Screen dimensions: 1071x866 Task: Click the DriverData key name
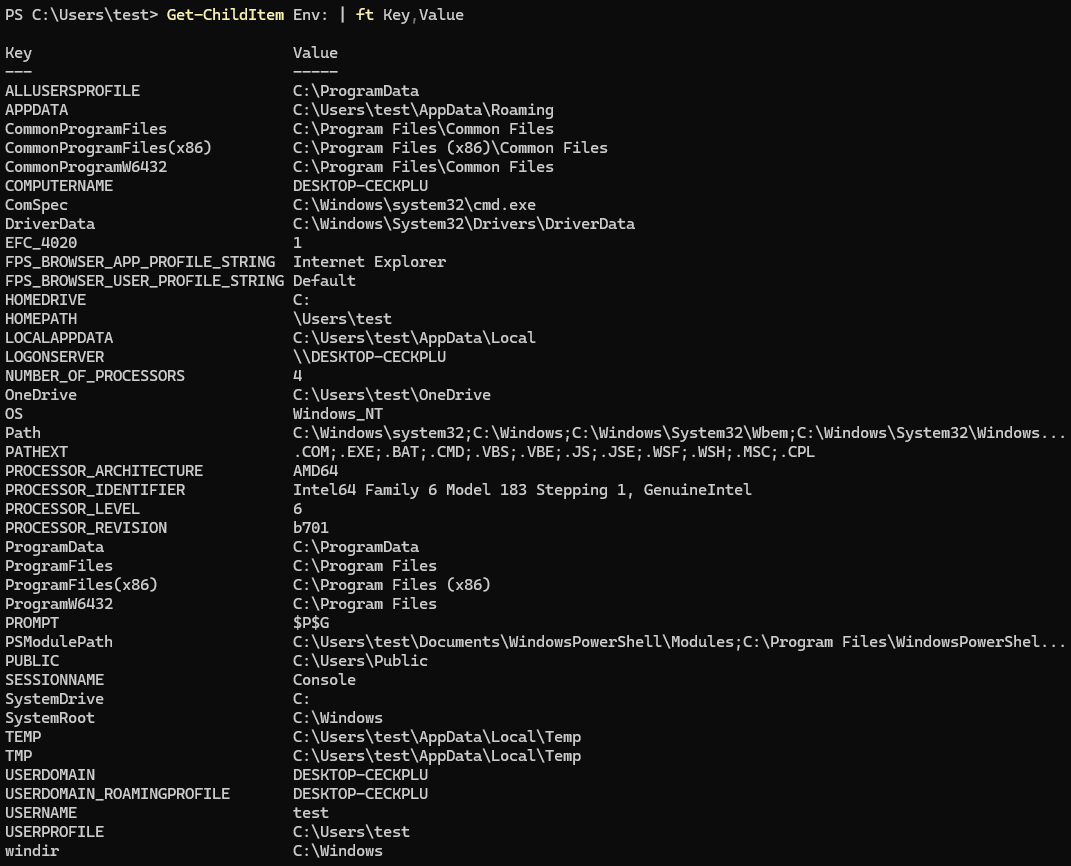50,223
